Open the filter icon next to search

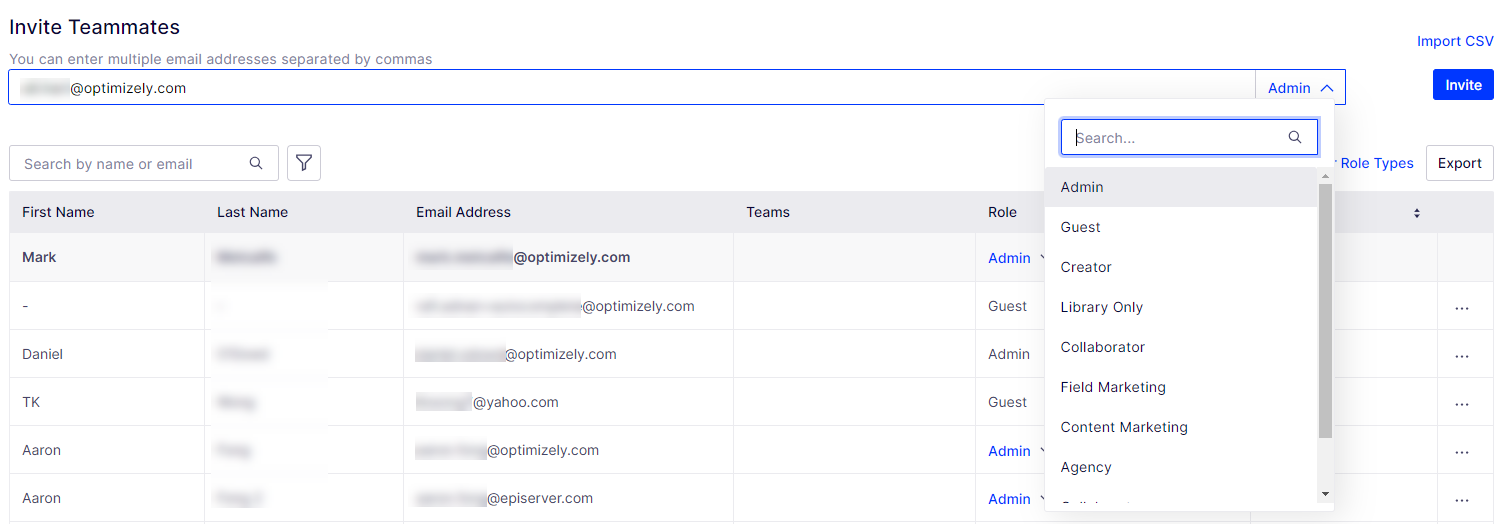coord(304,163)
